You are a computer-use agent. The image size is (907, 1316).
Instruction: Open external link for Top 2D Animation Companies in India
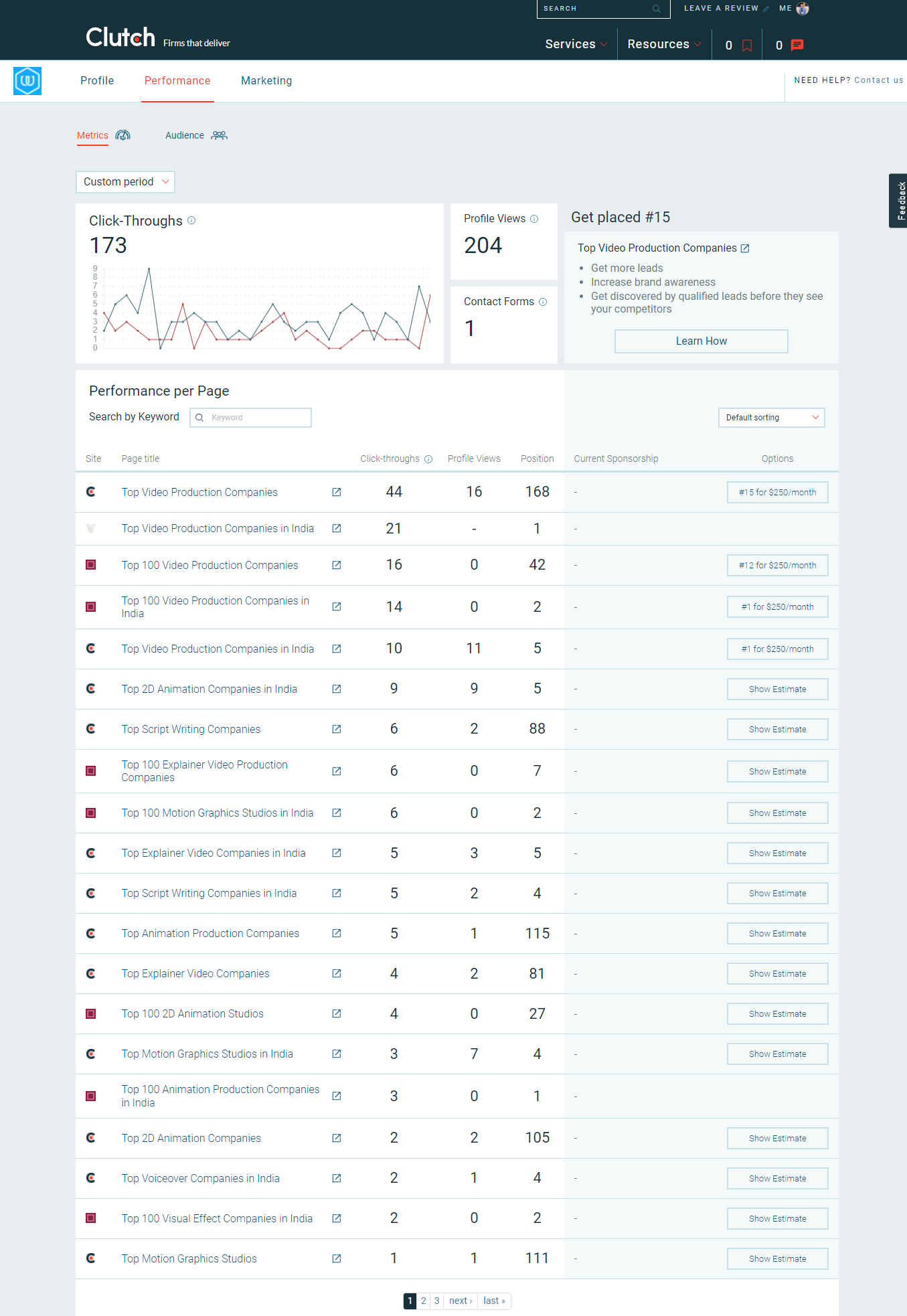(x=337, y=689)
